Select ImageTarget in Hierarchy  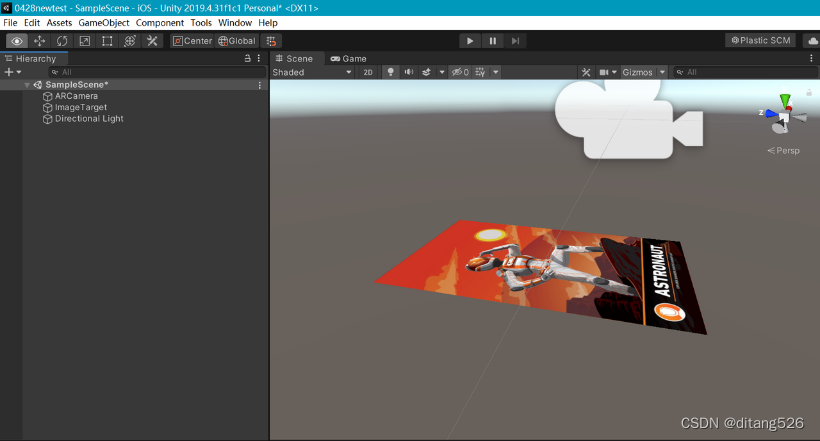click(x=81, y=107)
